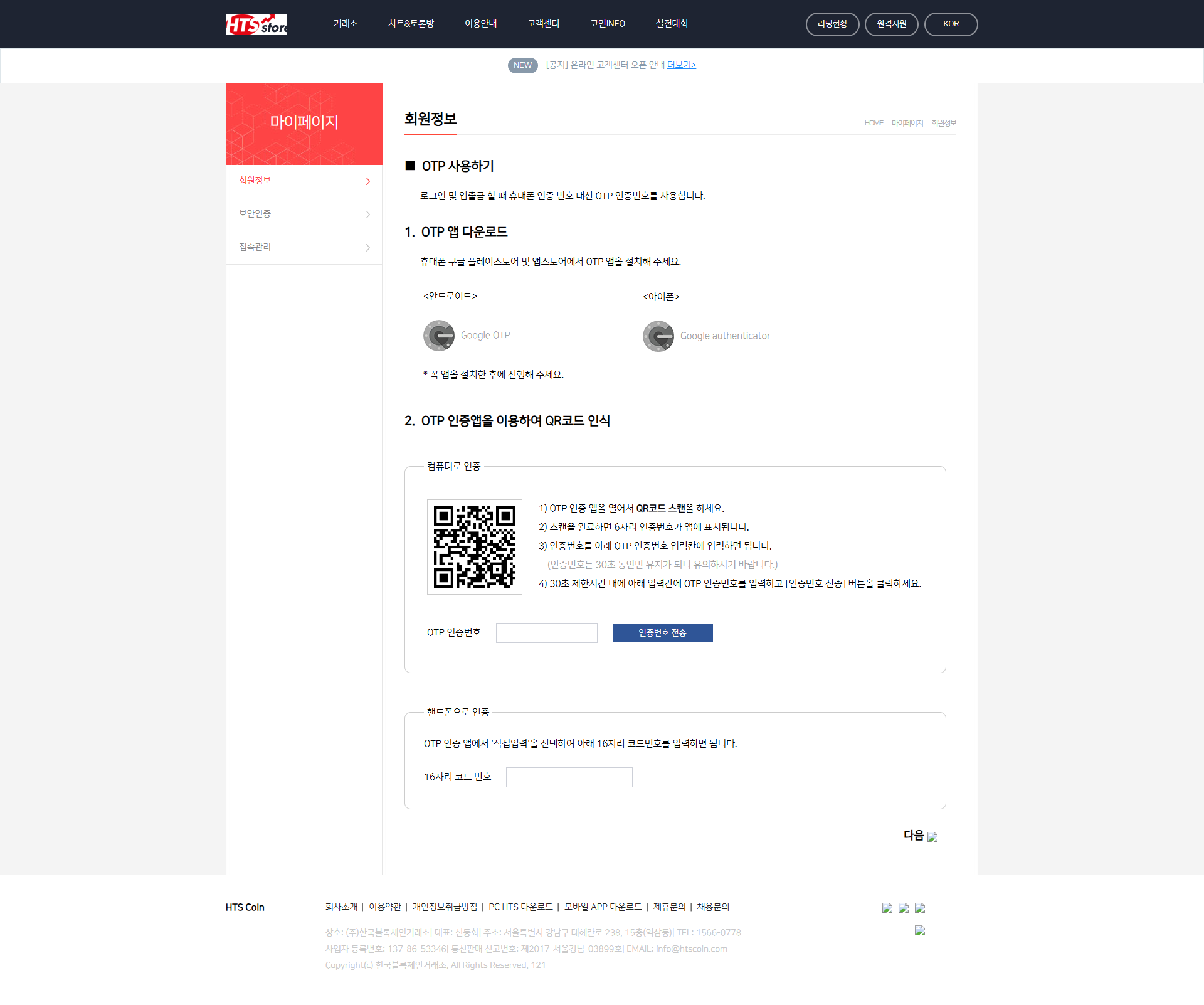Select the Google OTP Android app icon

coord(439,336)
